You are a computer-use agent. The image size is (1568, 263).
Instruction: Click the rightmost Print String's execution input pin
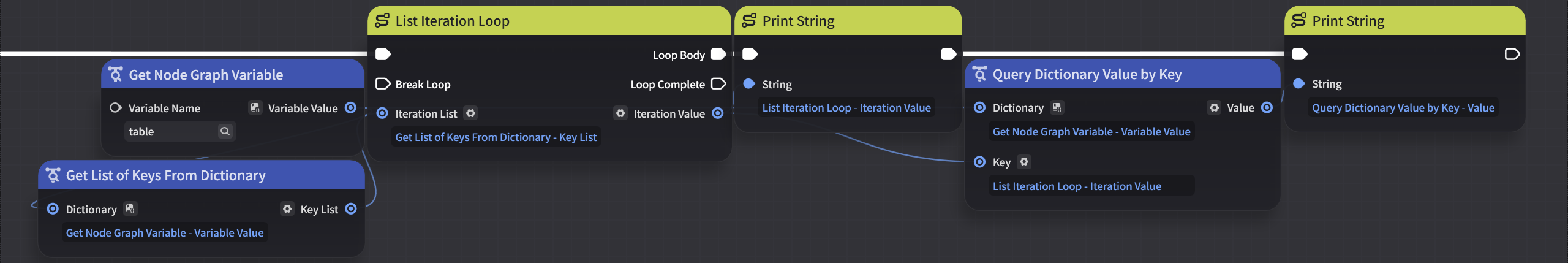click(1300, 55)
